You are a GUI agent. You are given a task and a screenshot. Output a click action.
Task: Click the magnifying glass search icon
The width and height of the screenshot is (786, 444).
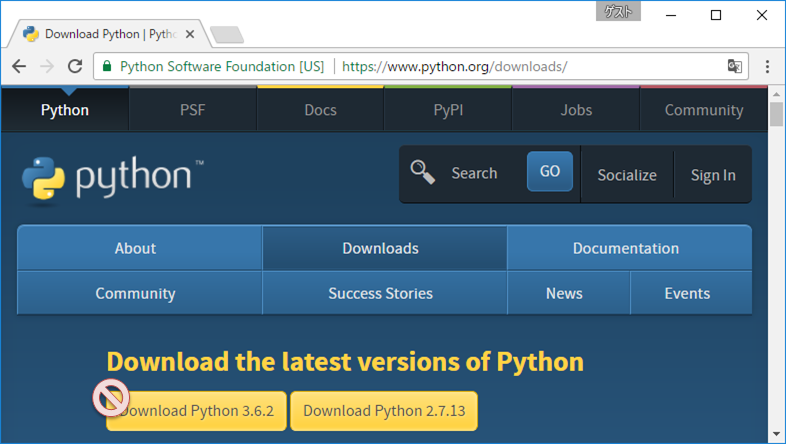tap(423, 172)
